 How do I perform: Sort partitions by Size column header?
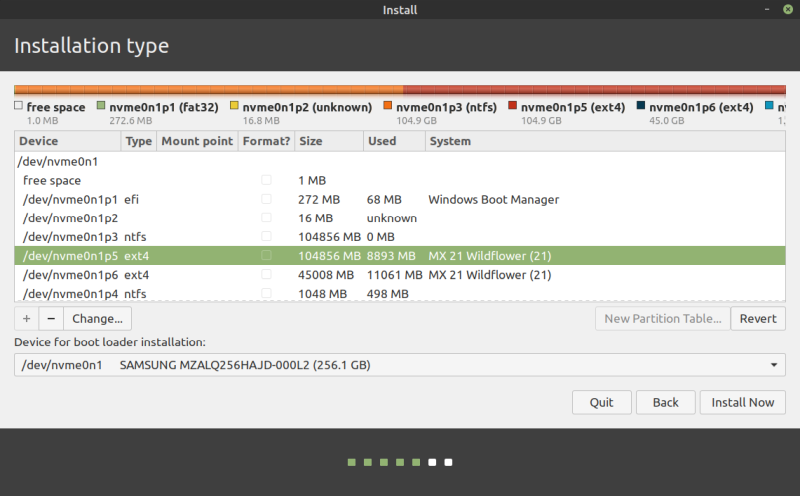pos(328,142)
